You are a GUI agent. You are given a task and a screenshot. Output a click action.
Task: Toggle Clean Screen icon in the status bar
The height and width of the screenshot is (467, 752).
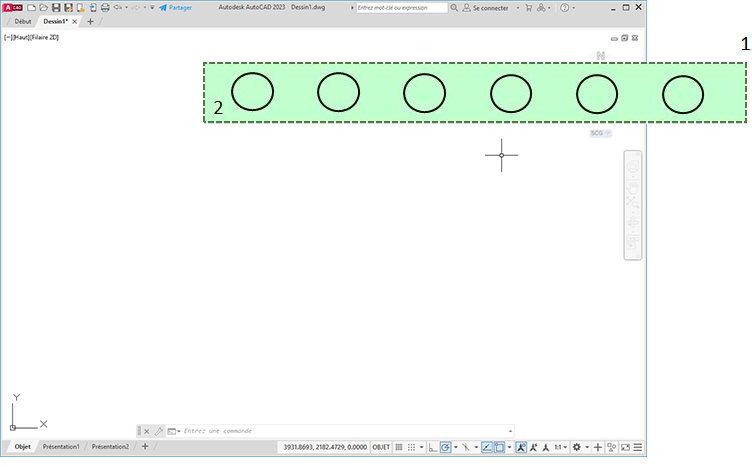[x=625, y=447]
